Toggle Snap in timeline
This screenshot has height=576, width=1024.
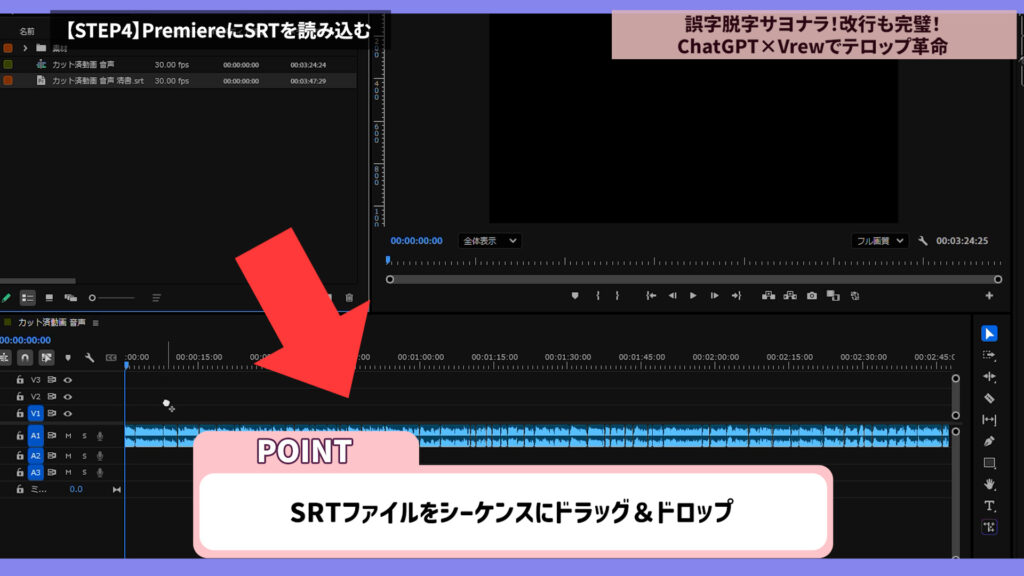coord(25,358)
